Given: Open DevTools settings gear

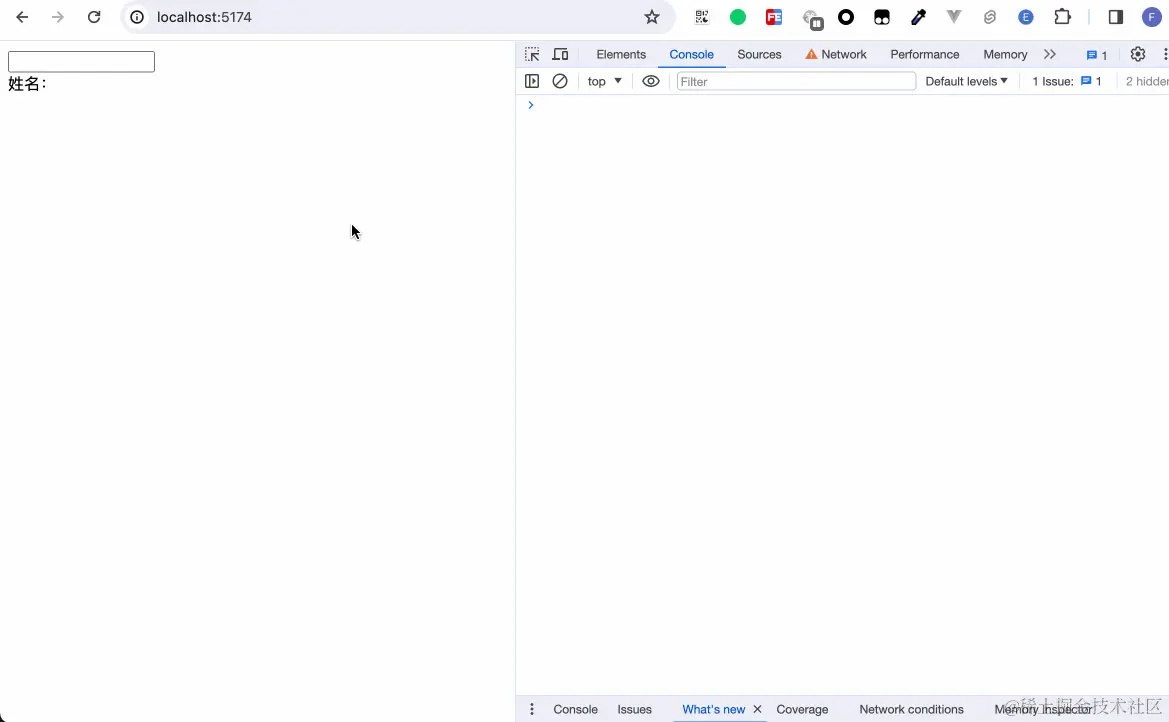Looking at the screenshot, I should [x=1138, y=54].
